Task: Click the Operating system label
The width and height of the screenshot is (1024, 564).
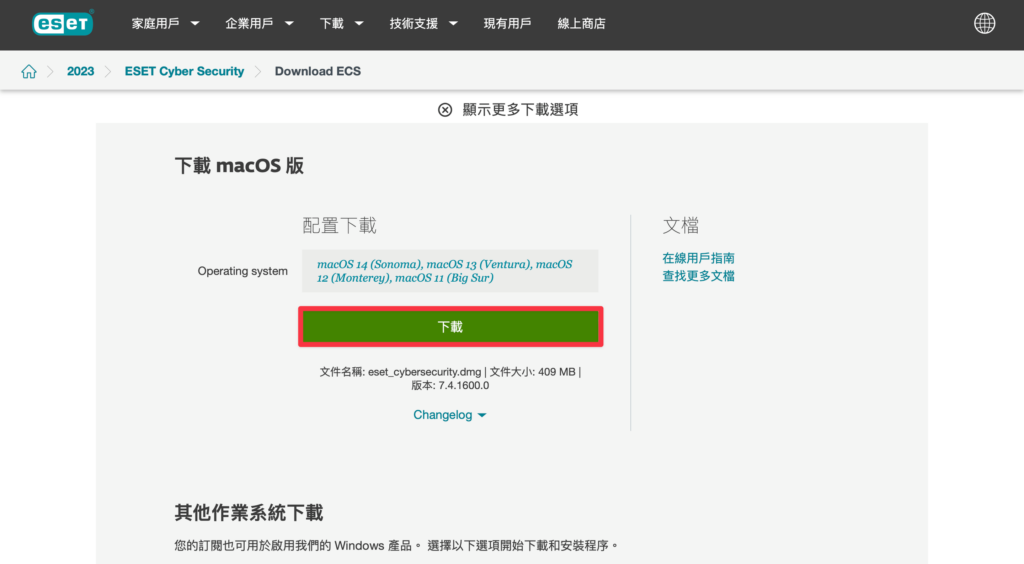Action: (242, 271)
